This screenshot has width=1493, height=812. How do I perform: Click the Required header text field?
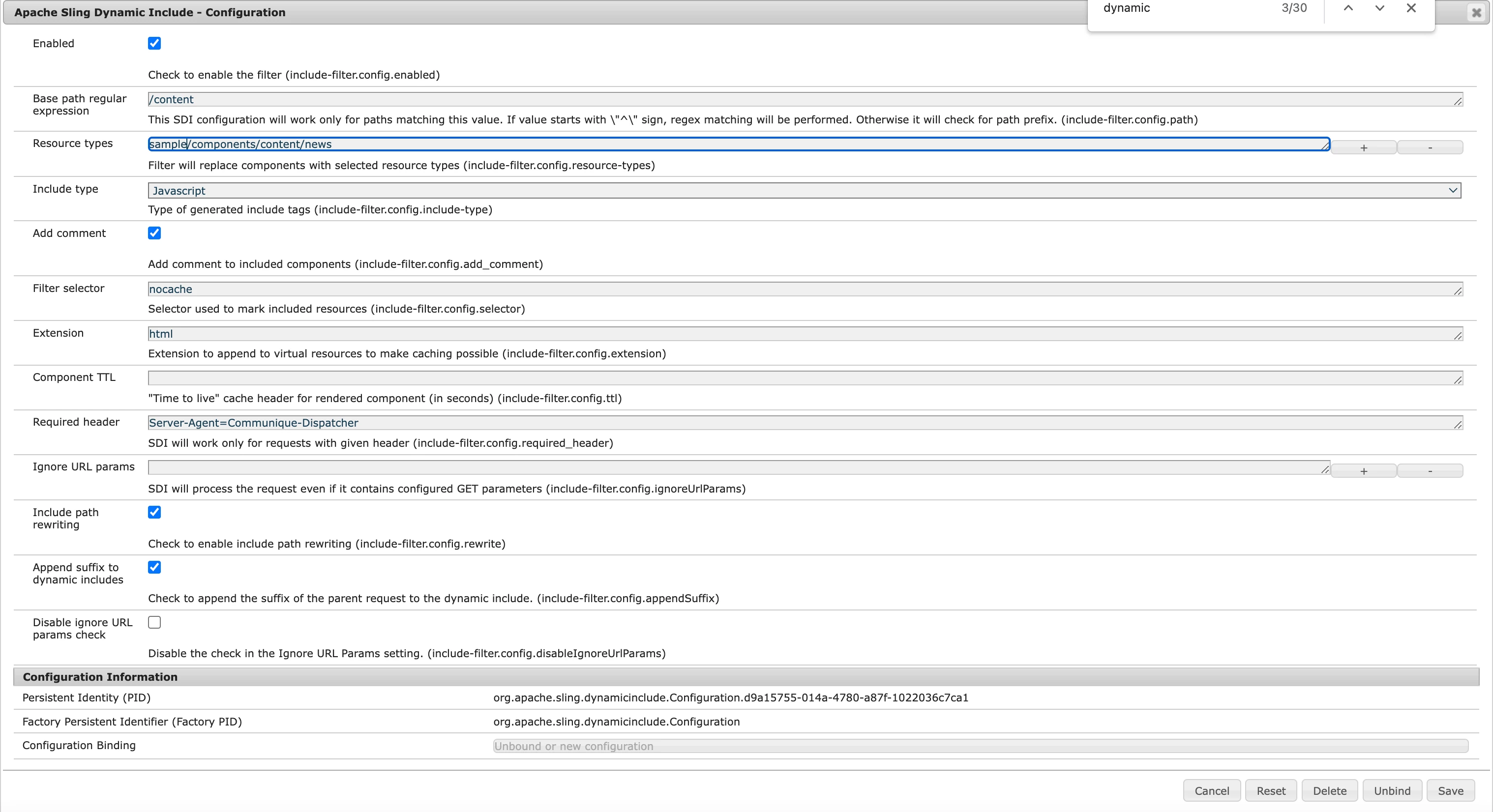point(804,423)
